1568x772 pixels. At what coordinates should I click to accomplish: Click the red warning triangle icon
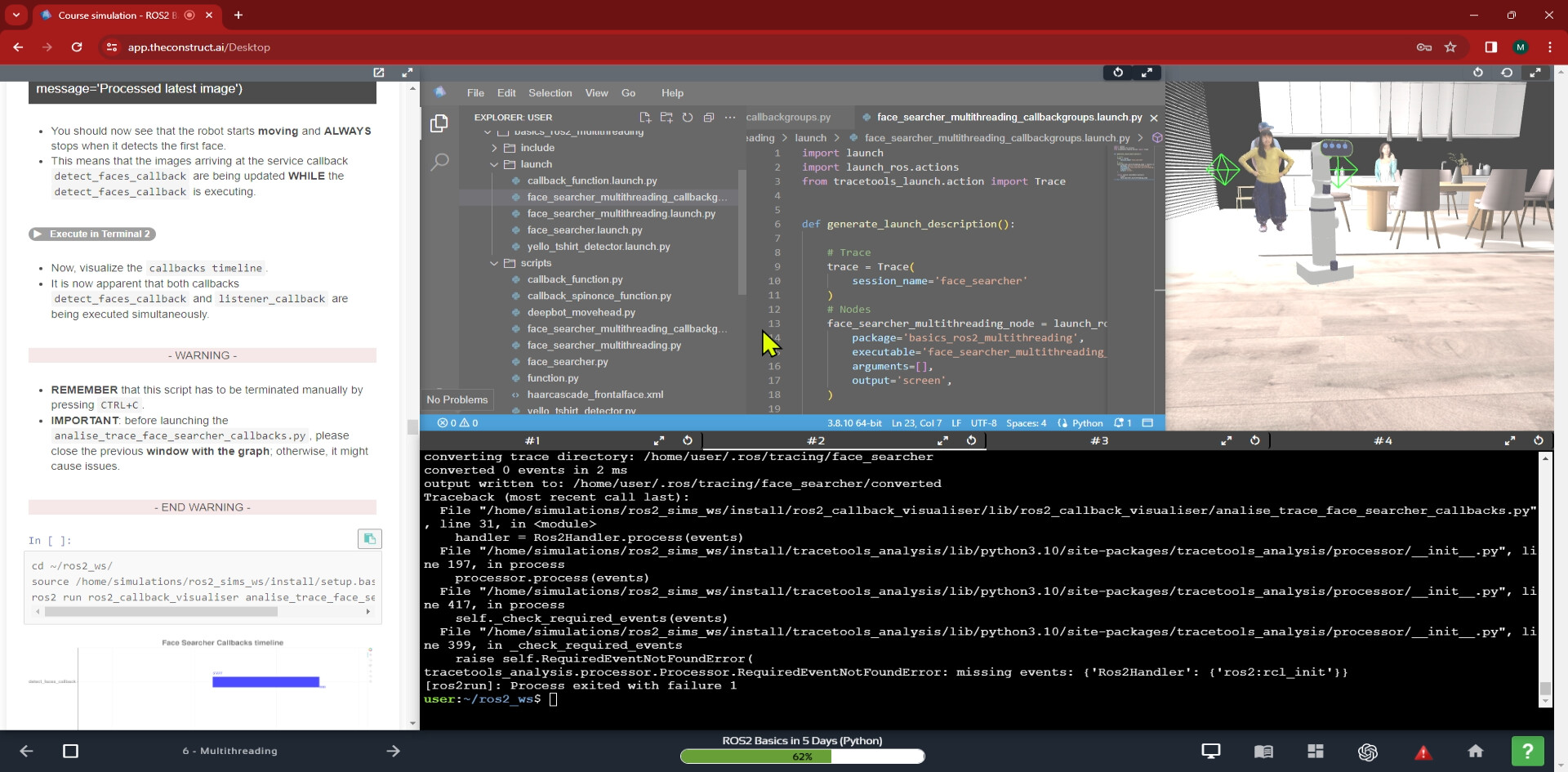[x=1424, y=752]
